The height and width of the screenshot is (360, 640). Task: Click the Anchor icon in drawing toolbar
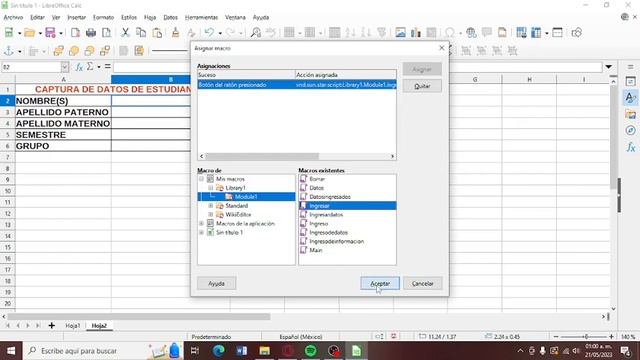coord(9,51)
